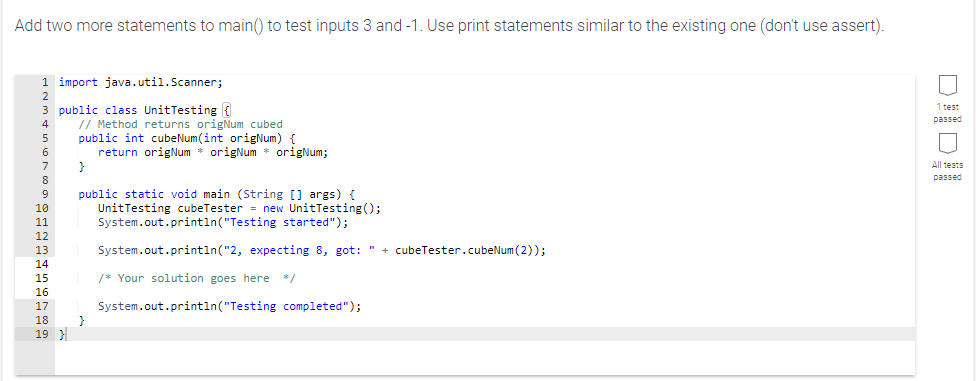Place cursor on blank editor line 16
Viewport: 976px width, 381px height.
point(486,292)
